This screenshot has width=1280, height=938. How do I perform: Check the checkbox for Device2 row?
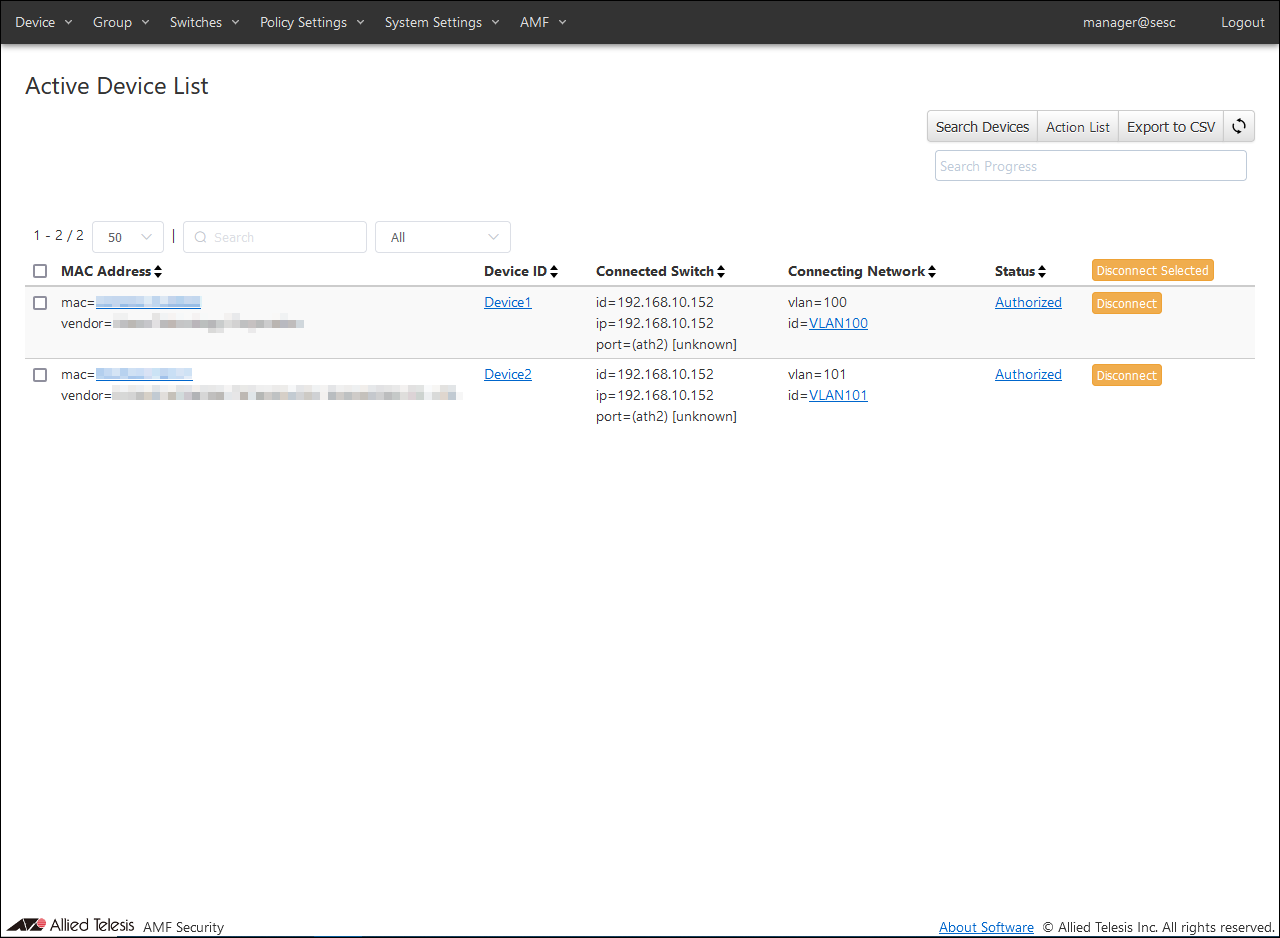[x=40, y=375]
